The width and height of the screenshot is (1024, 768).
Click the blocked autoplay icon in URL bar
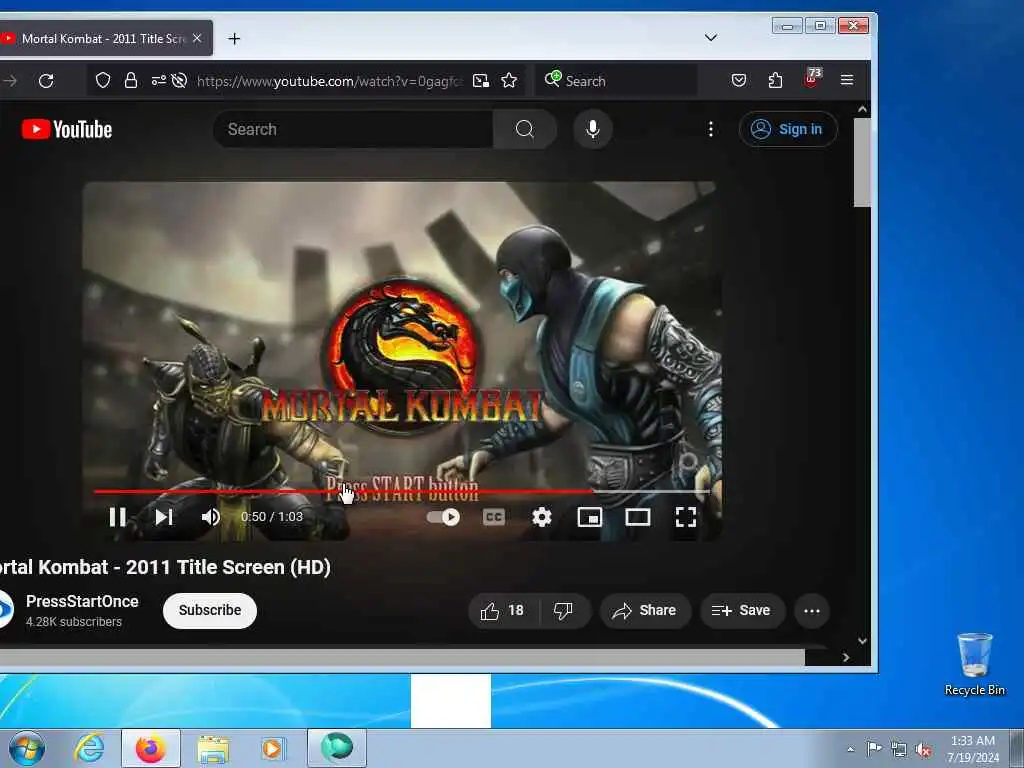(x=179, y=80)
